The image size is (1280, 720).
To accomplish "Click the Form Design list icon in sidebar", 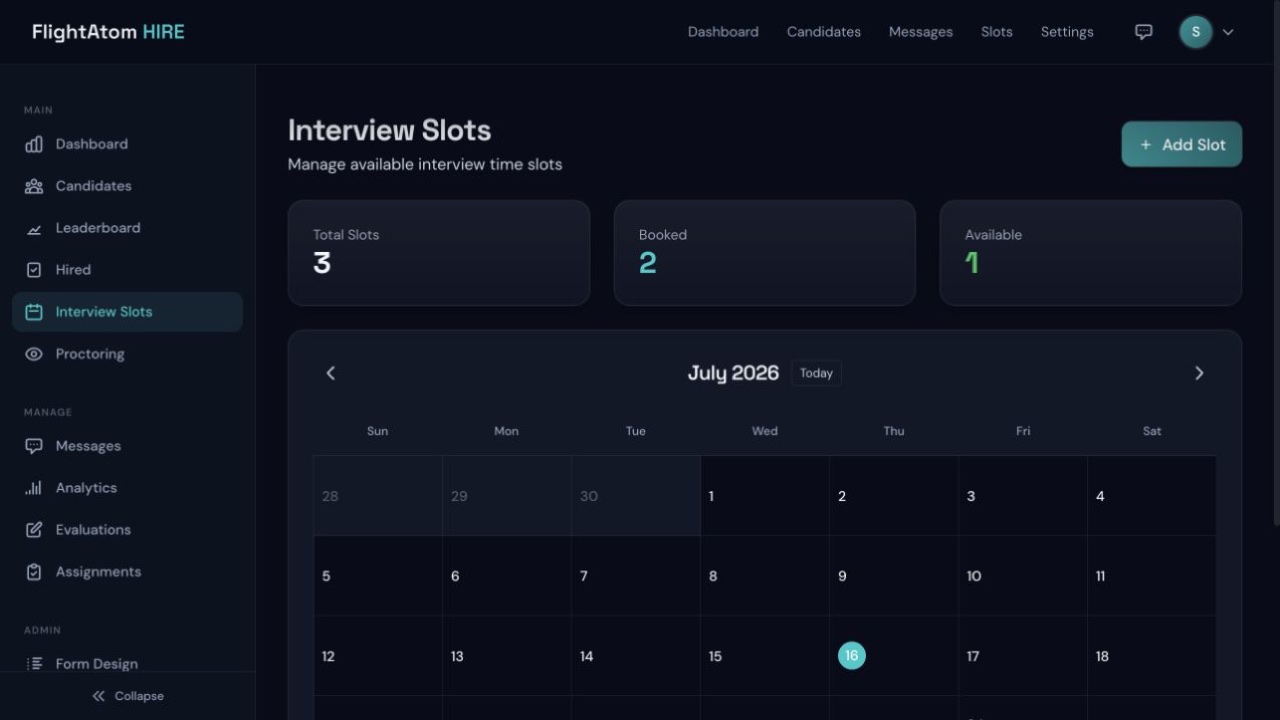I will [34, 664].
